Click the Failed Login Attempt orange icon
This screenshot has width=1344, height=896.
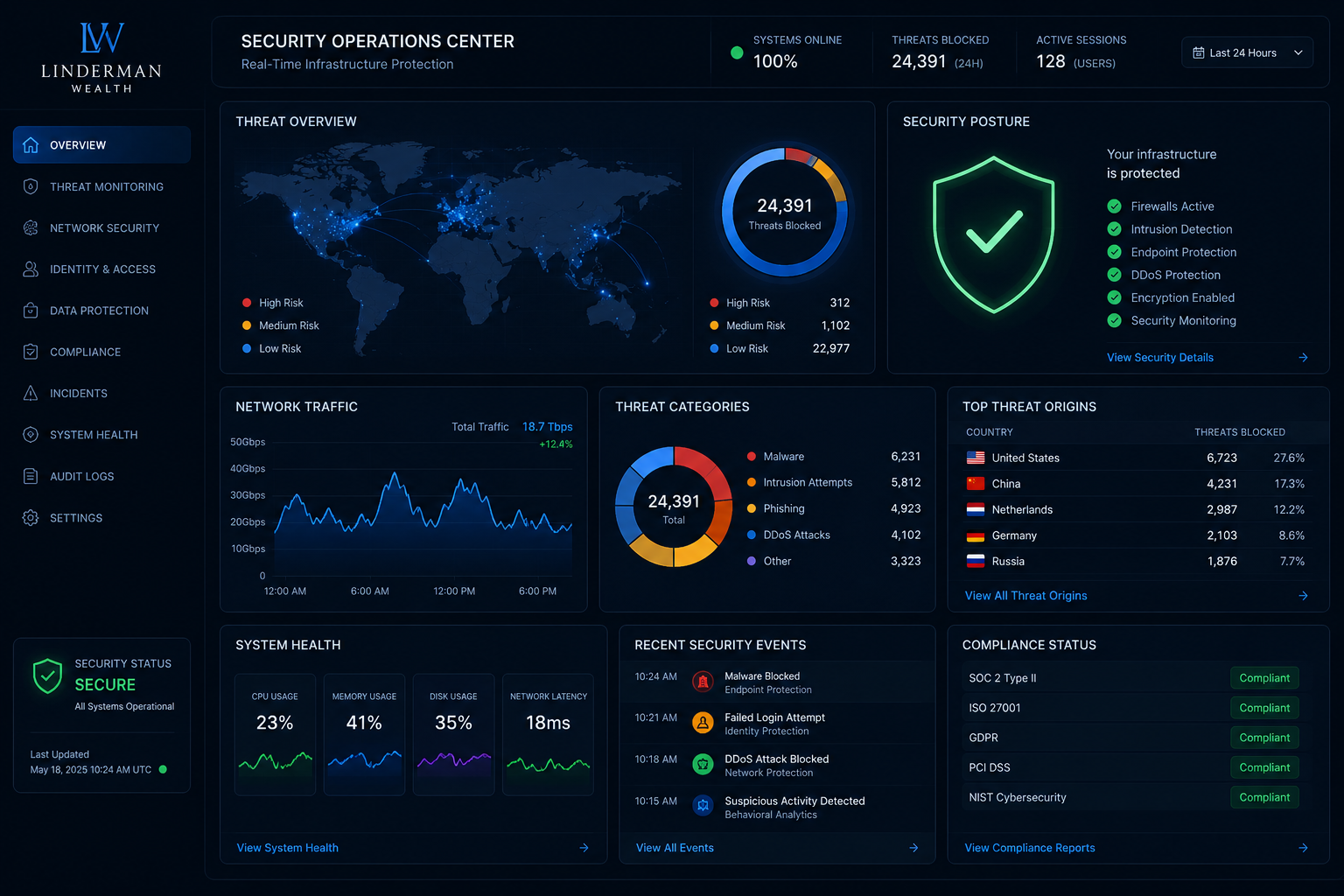pyautogui.click(x=703, y=723)
